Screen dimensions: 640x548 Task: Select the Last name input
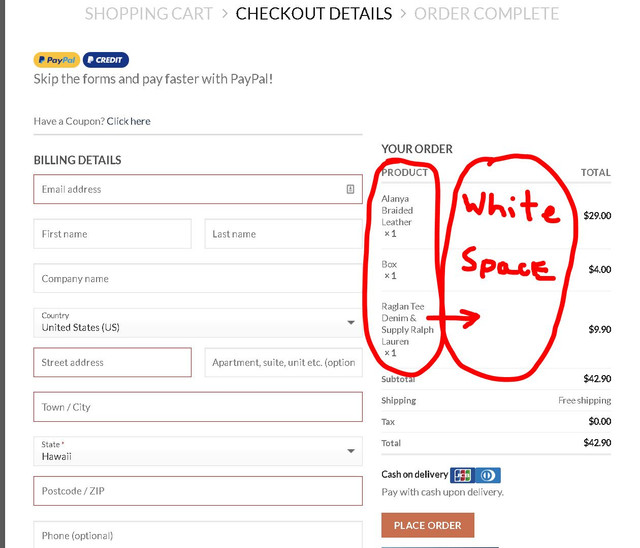pyautogui.click(x=283, y=234)
